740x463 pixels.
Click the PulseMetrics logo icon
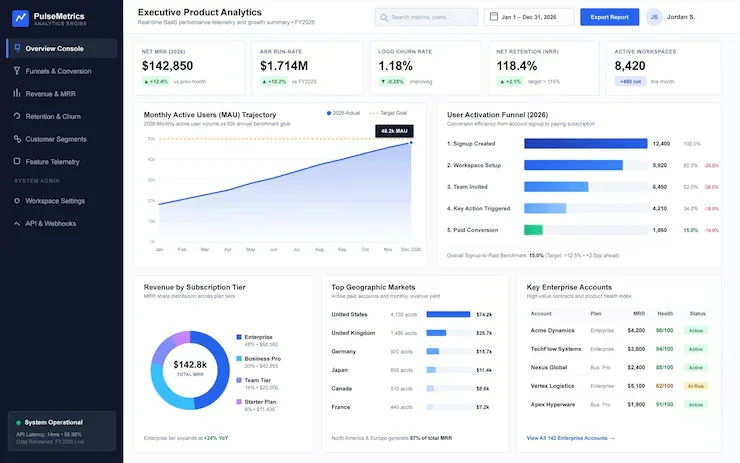click(20, 18)
